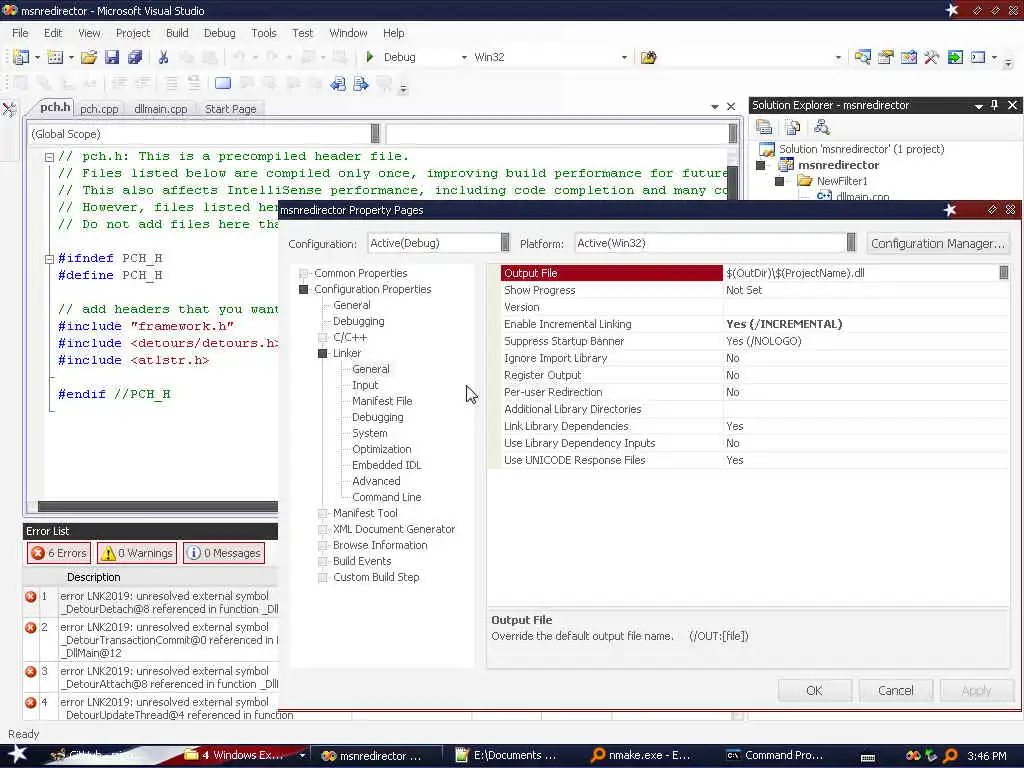This screenshot has height=768, width=1024.
Task: Click the navigate backward toolbar icon
Action: (338, 84)
